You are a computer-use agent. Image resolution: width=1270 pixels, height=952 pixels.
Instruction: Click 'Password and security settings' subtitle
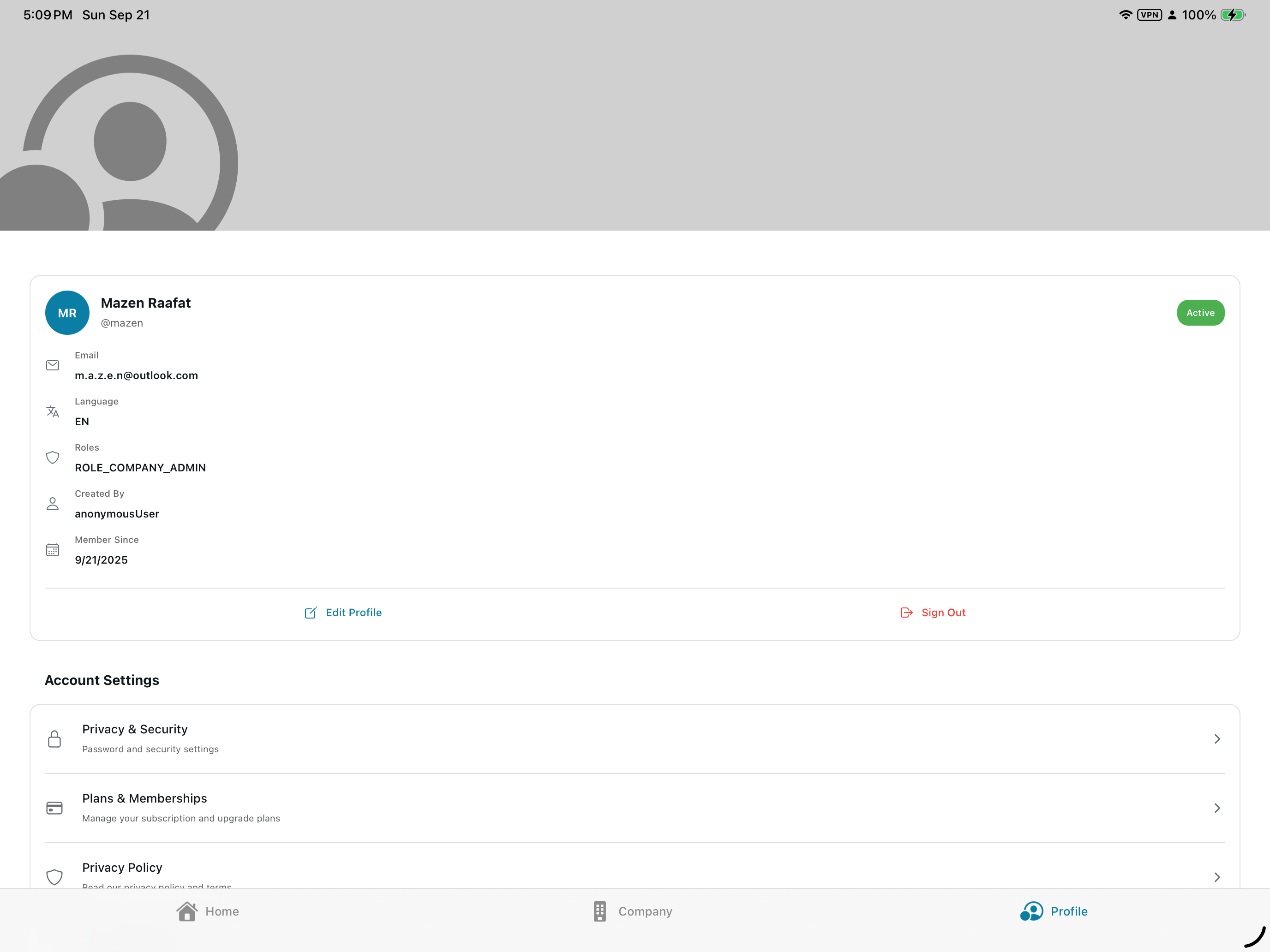150,749
